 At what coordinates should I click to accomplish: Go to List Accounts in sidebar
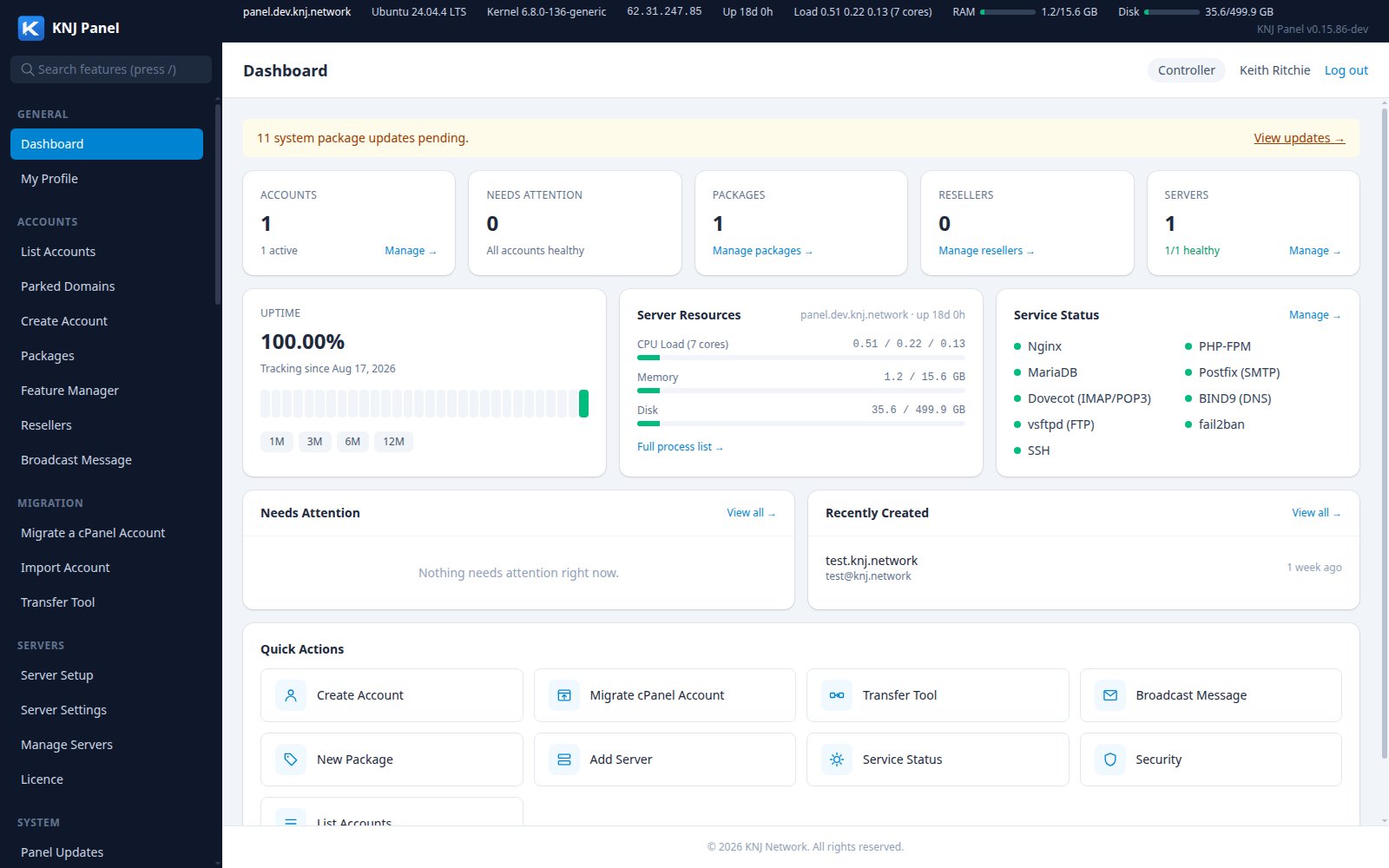[x=107, y=252]
